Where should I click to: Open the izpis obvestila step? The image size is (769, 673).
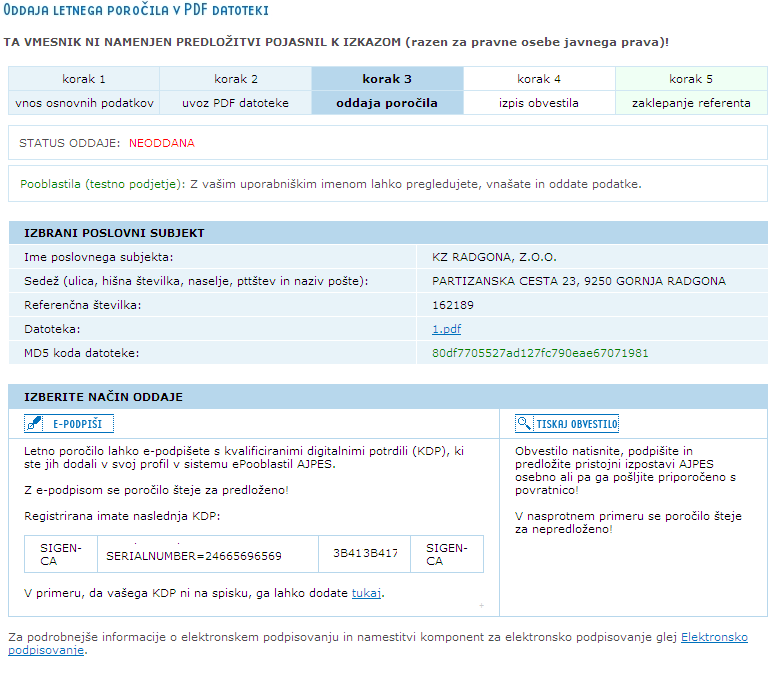click(x=539, y=103)
